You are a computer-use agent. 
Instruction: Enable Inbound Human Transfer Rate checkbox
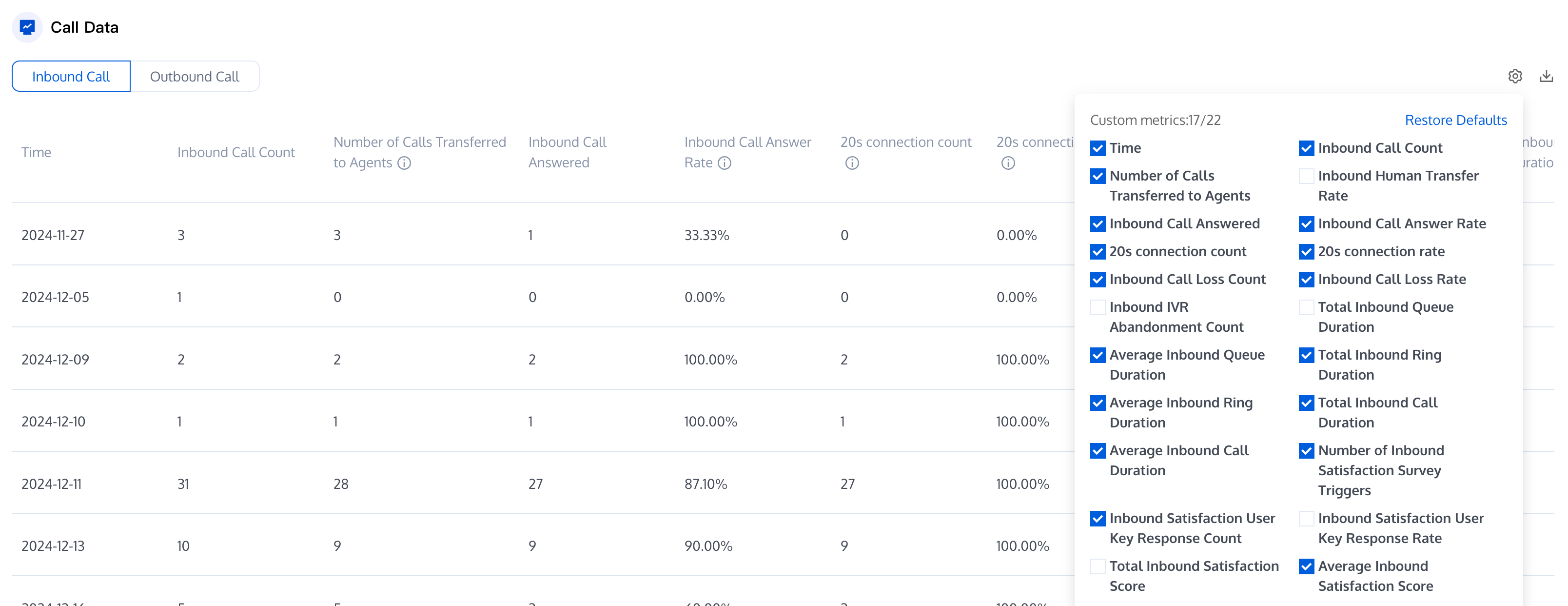click(x=1306, y=176)
